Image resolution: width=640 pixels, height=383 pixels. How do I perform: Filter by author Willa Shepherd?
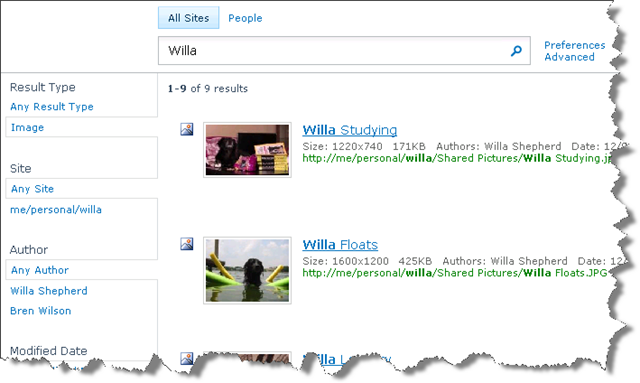[x=49, y=291]
